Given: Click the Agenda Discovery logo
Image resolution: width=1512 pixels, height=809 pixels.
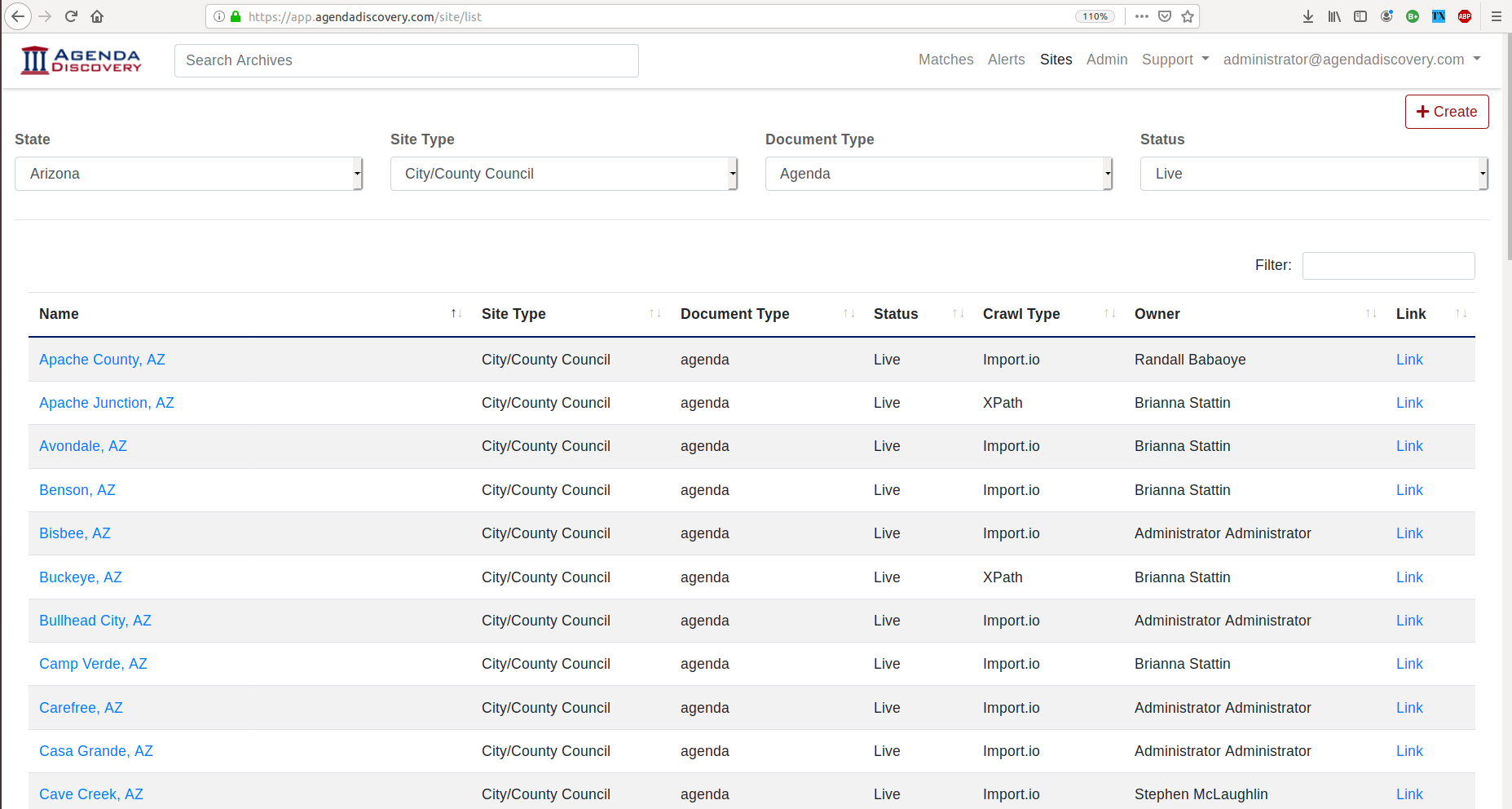Looking at the screenshot, I should (81, 60).
